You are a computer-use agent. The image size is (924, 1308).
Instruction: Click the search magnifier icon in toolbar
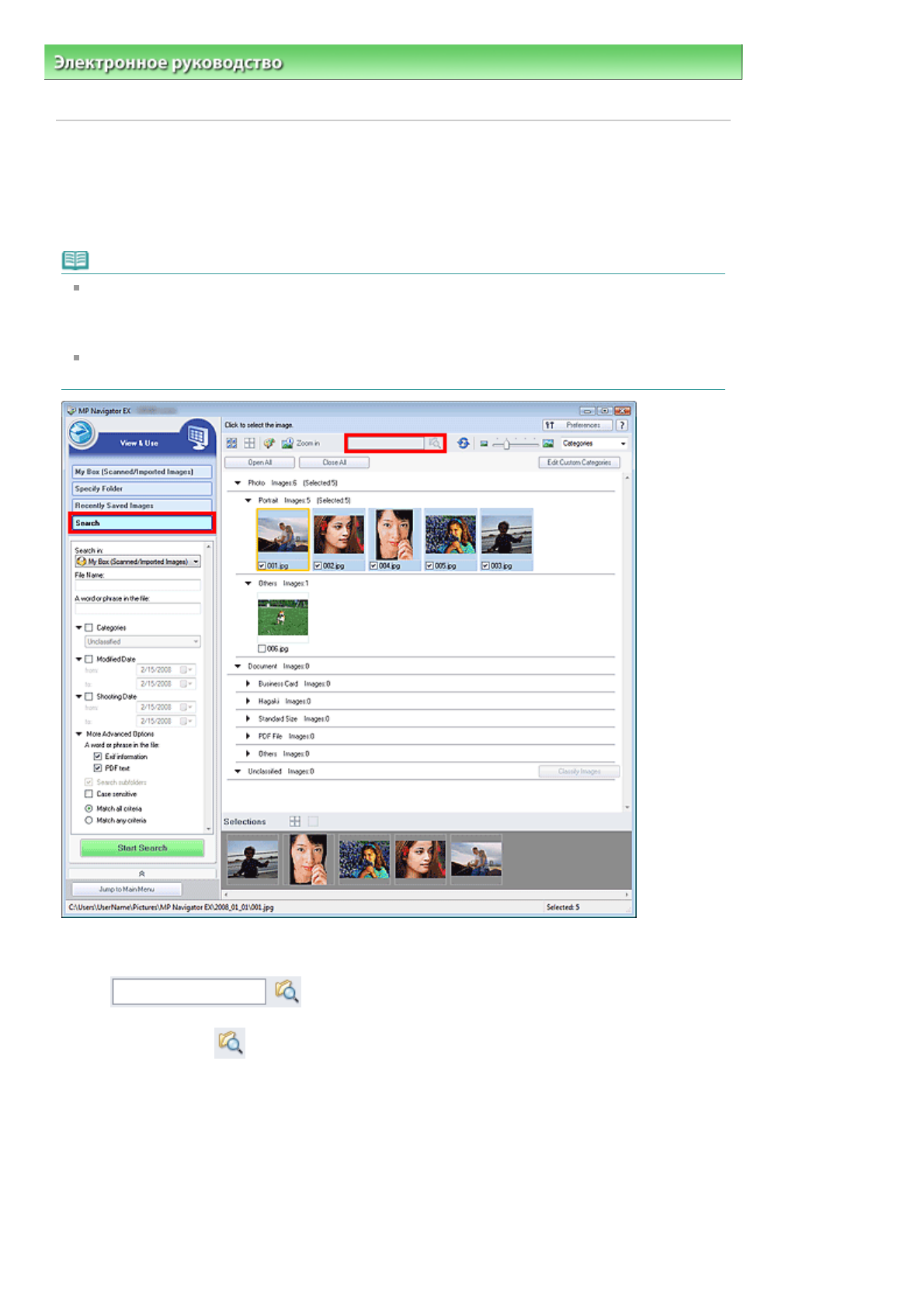click(435, 444)
